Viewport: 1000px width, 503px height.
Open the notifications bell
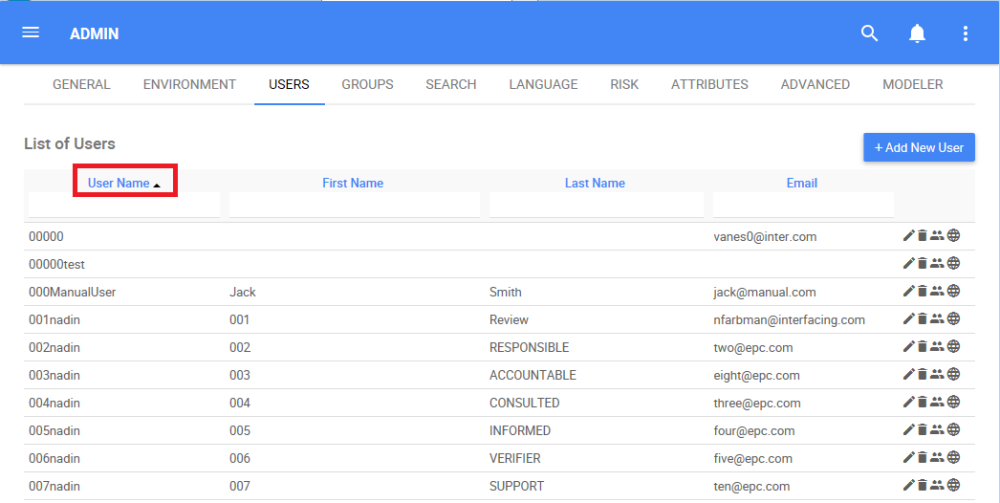click(917, 34)
